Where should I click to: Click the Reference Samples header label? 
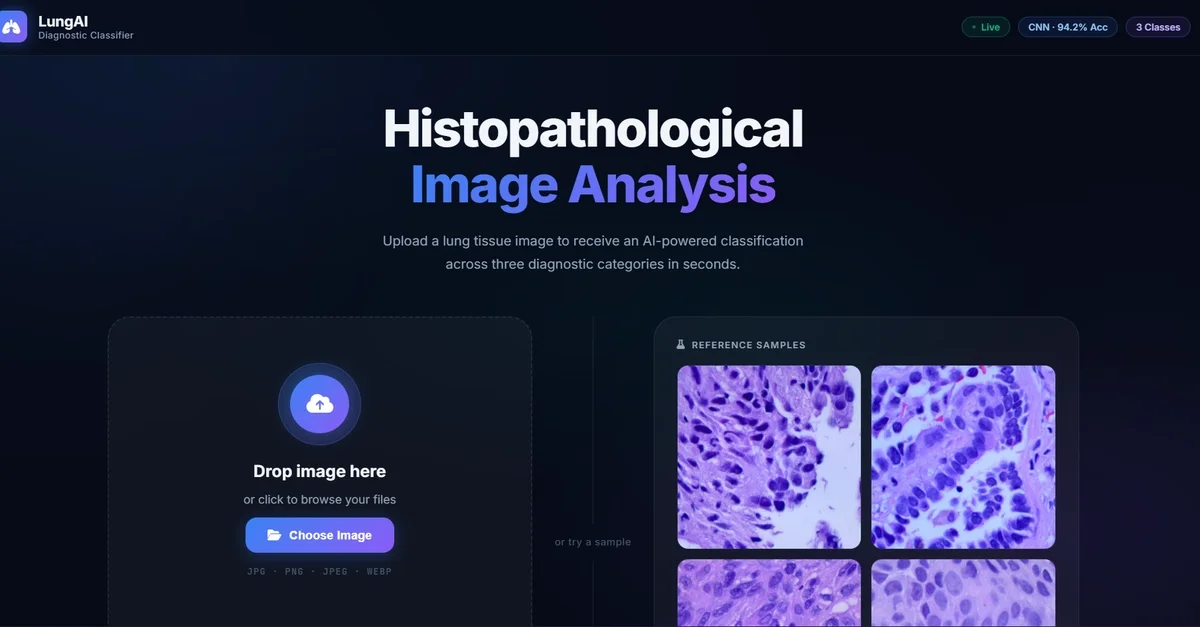tap(748, 345)
